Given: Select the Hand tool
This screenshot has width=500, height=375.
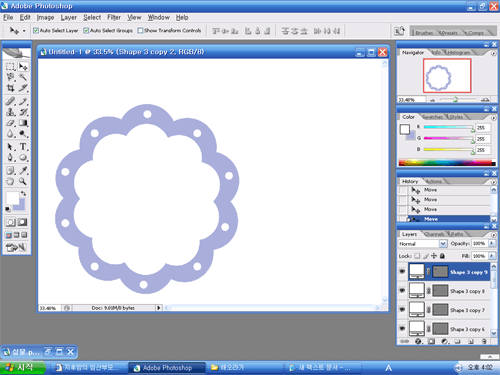Looking at the screenshot, I should 10,181.
